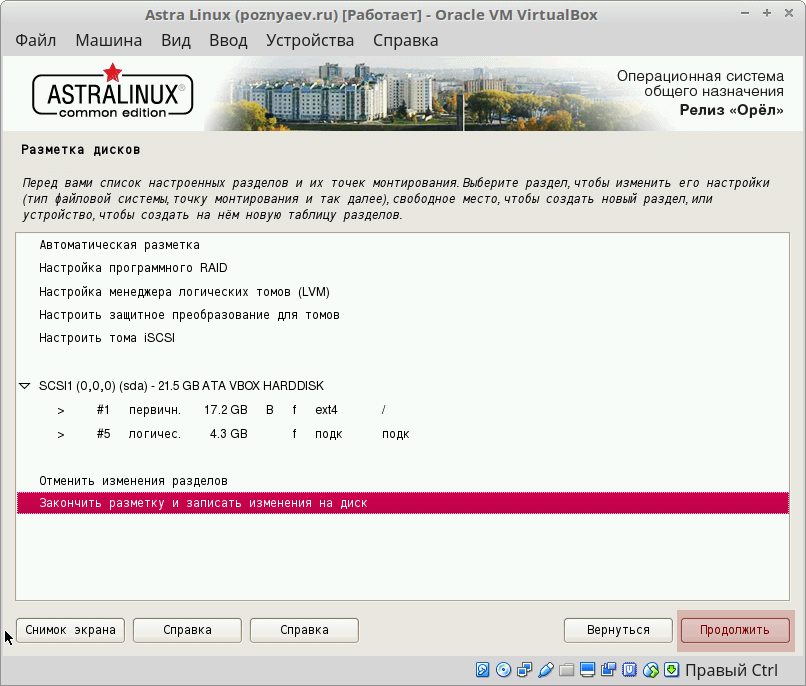This screenshot has width=806, height=686.
Task: Click the Снимок экрана button
Action: pos(70,630)
